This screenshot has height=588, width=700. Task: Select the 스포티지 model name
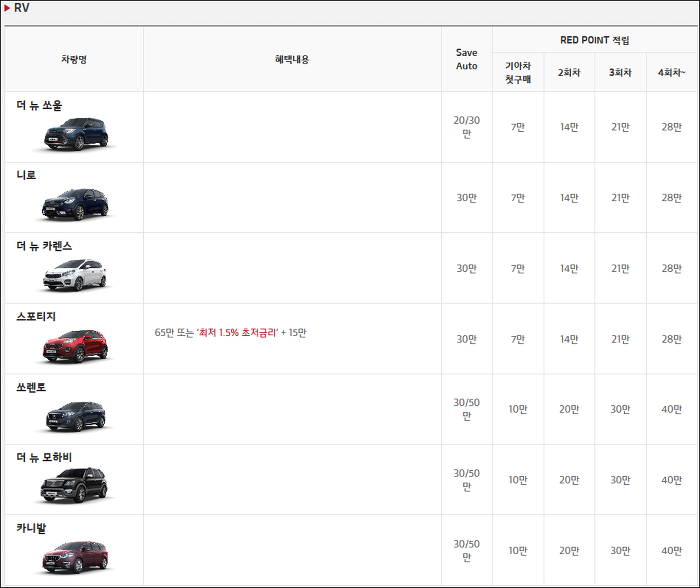tap(36, 317)
